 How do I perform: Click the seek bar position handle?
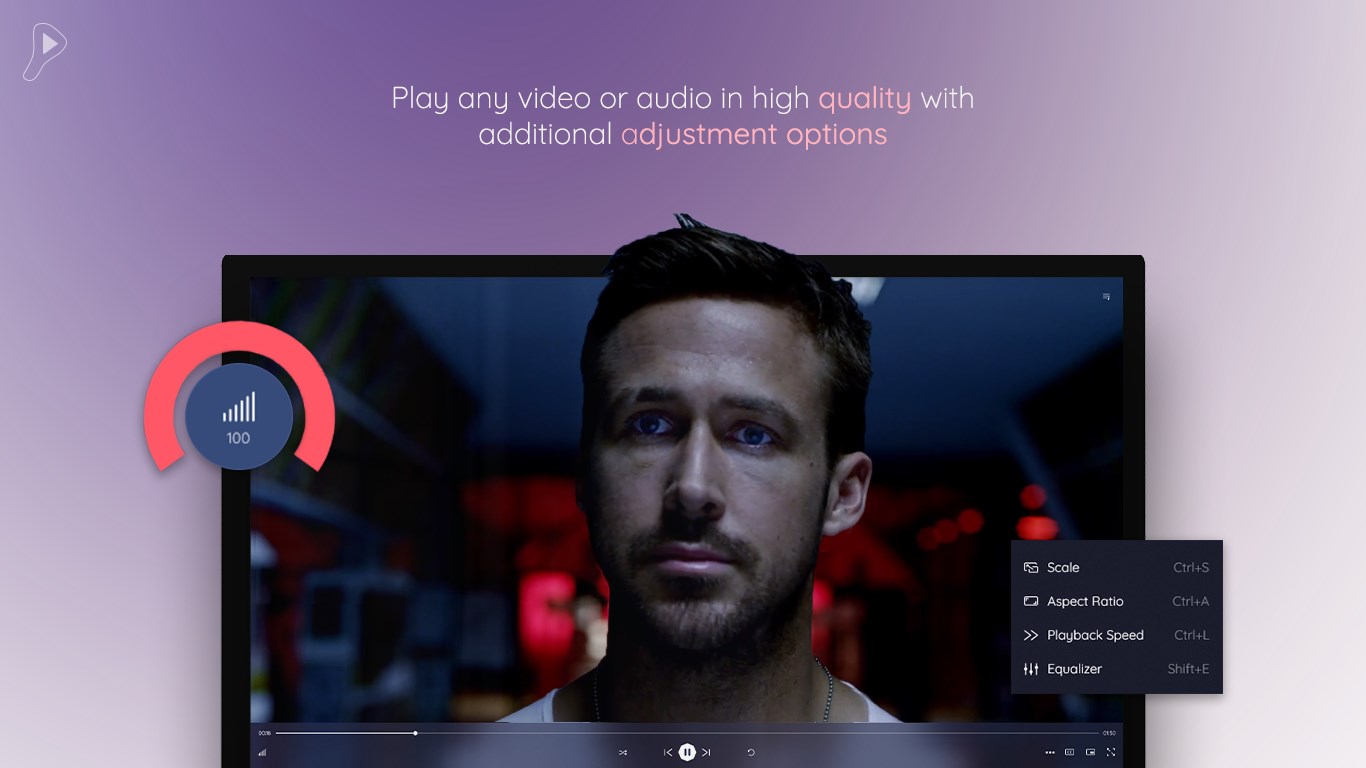point(415,733)
